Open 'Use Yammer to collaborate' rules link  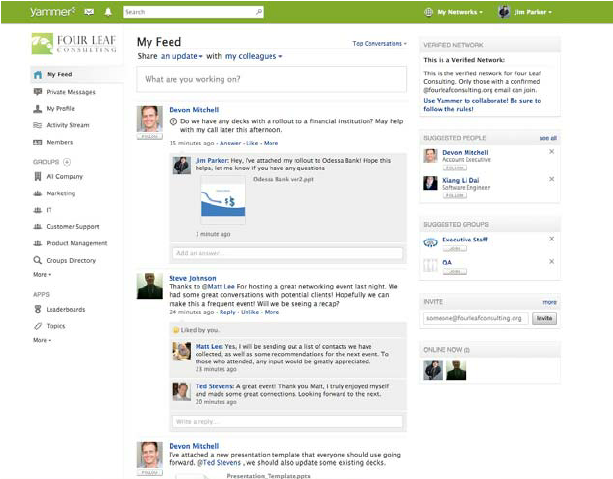482,105
